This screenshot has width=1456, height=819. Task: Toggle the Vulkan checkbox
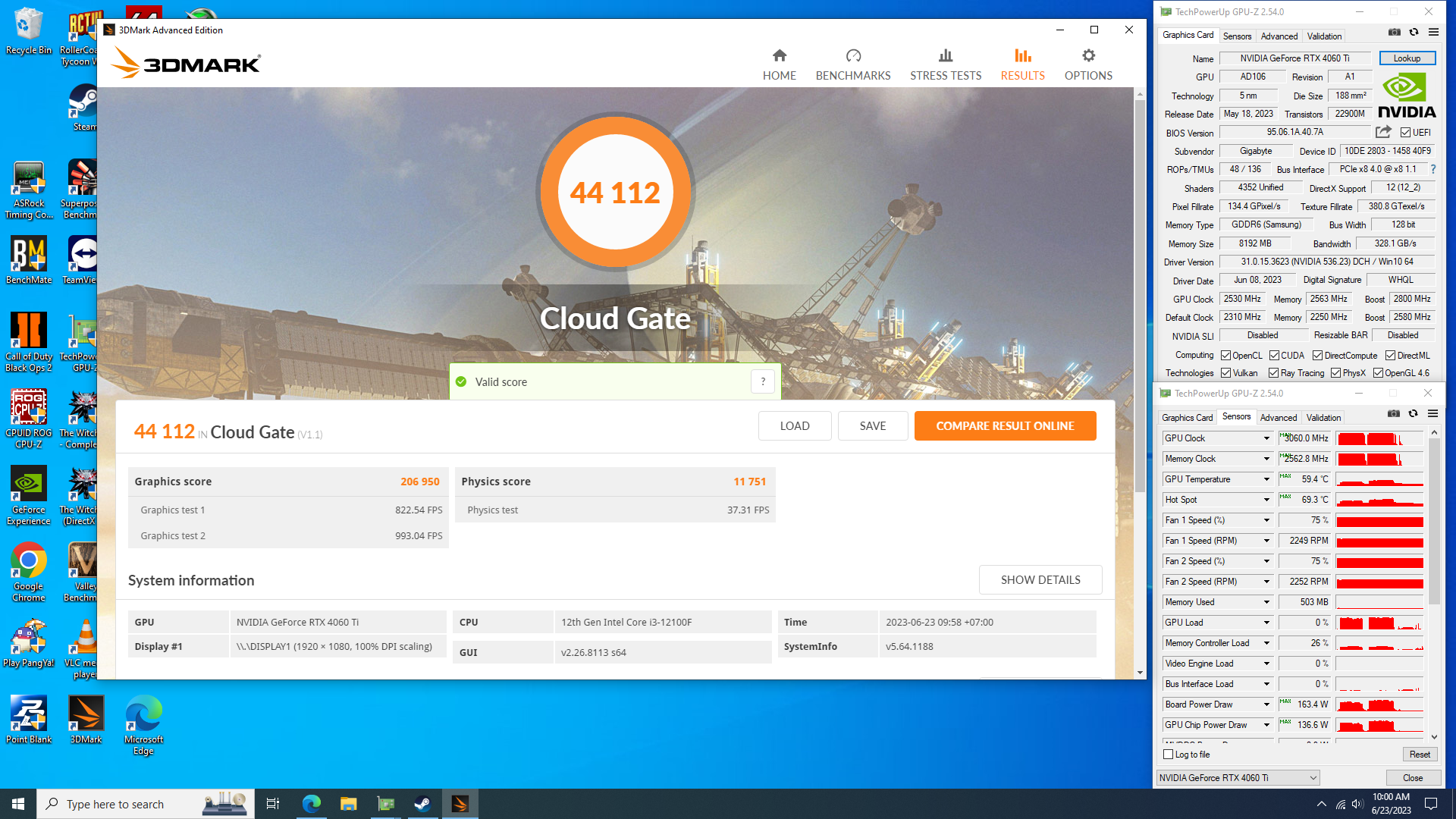(x=1225, y=373)
